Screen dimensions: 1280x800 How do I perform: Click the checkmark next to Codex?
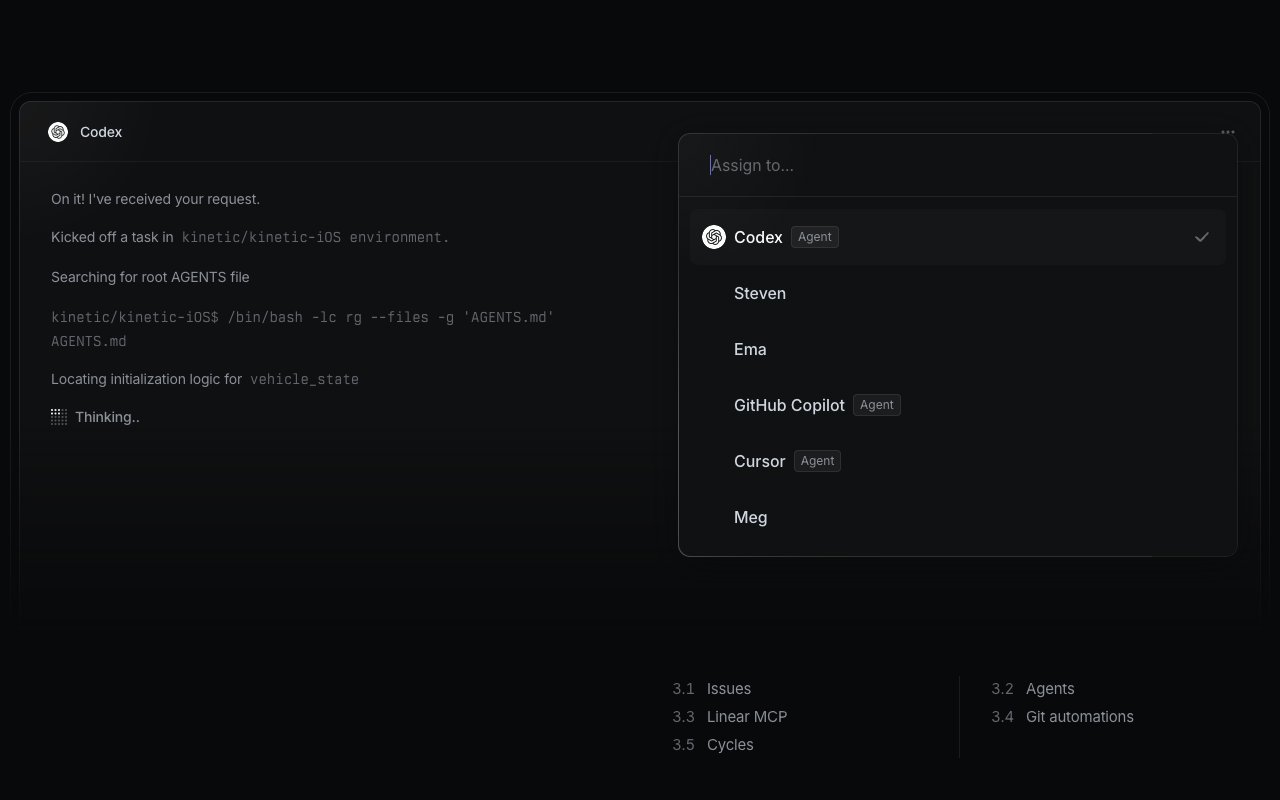pyautogui.click(x=1202, y=237)
